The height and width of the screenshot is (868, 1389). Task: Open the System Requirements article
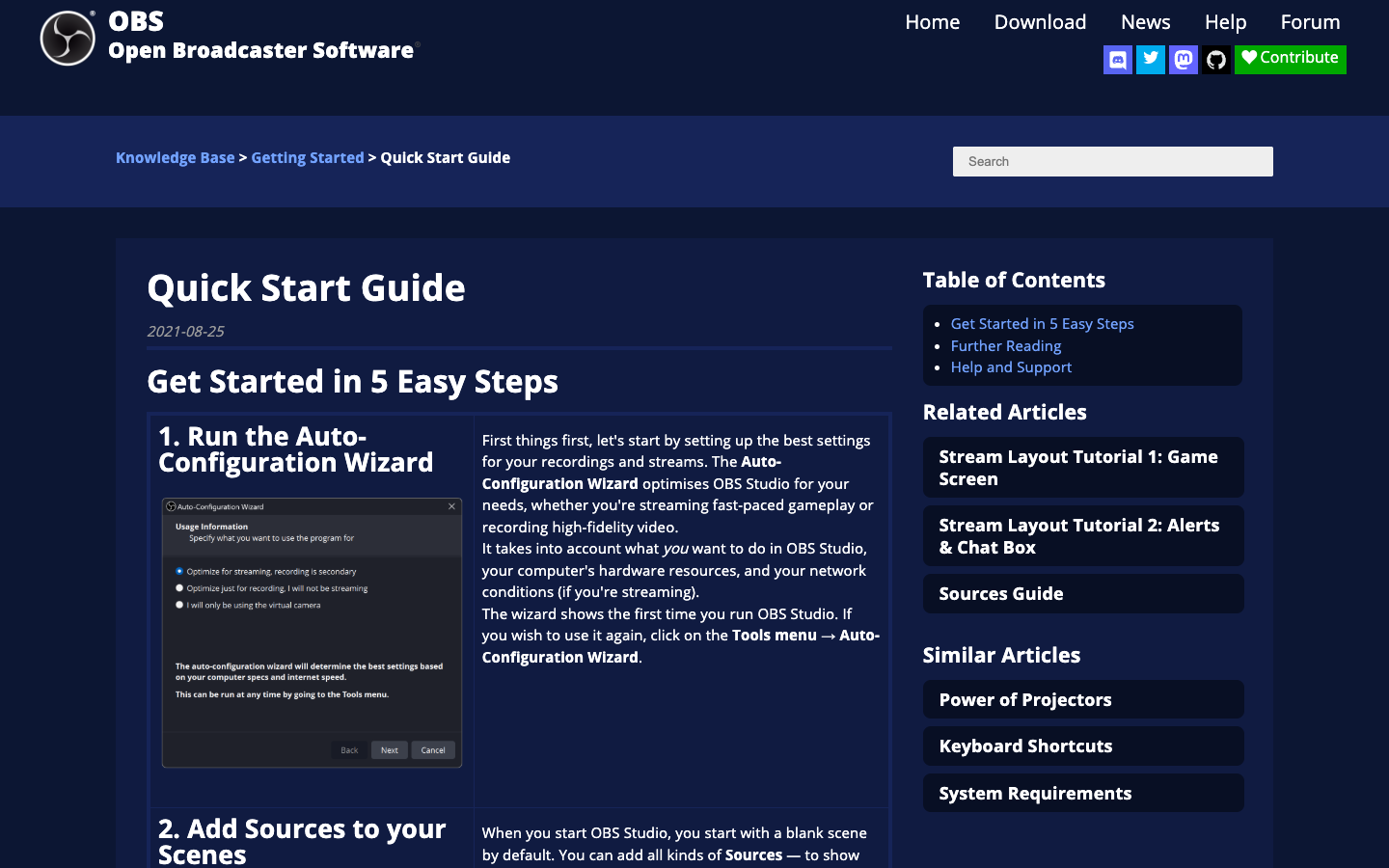click(x=1083, y=794)
